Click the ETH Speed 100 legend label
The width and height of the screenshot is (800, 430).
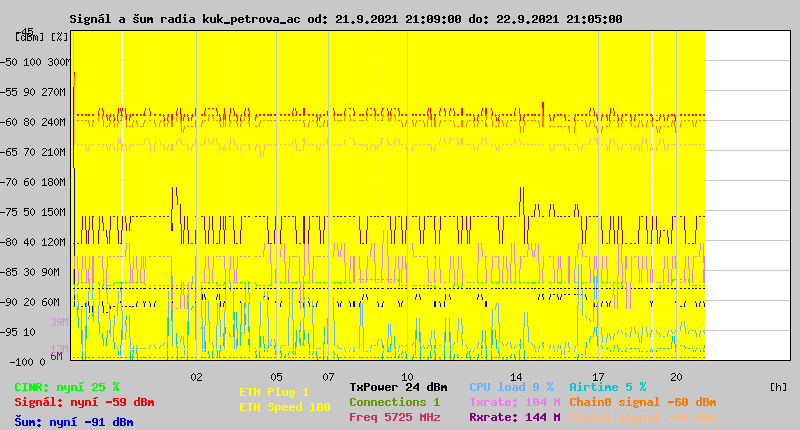pos(284,407)
